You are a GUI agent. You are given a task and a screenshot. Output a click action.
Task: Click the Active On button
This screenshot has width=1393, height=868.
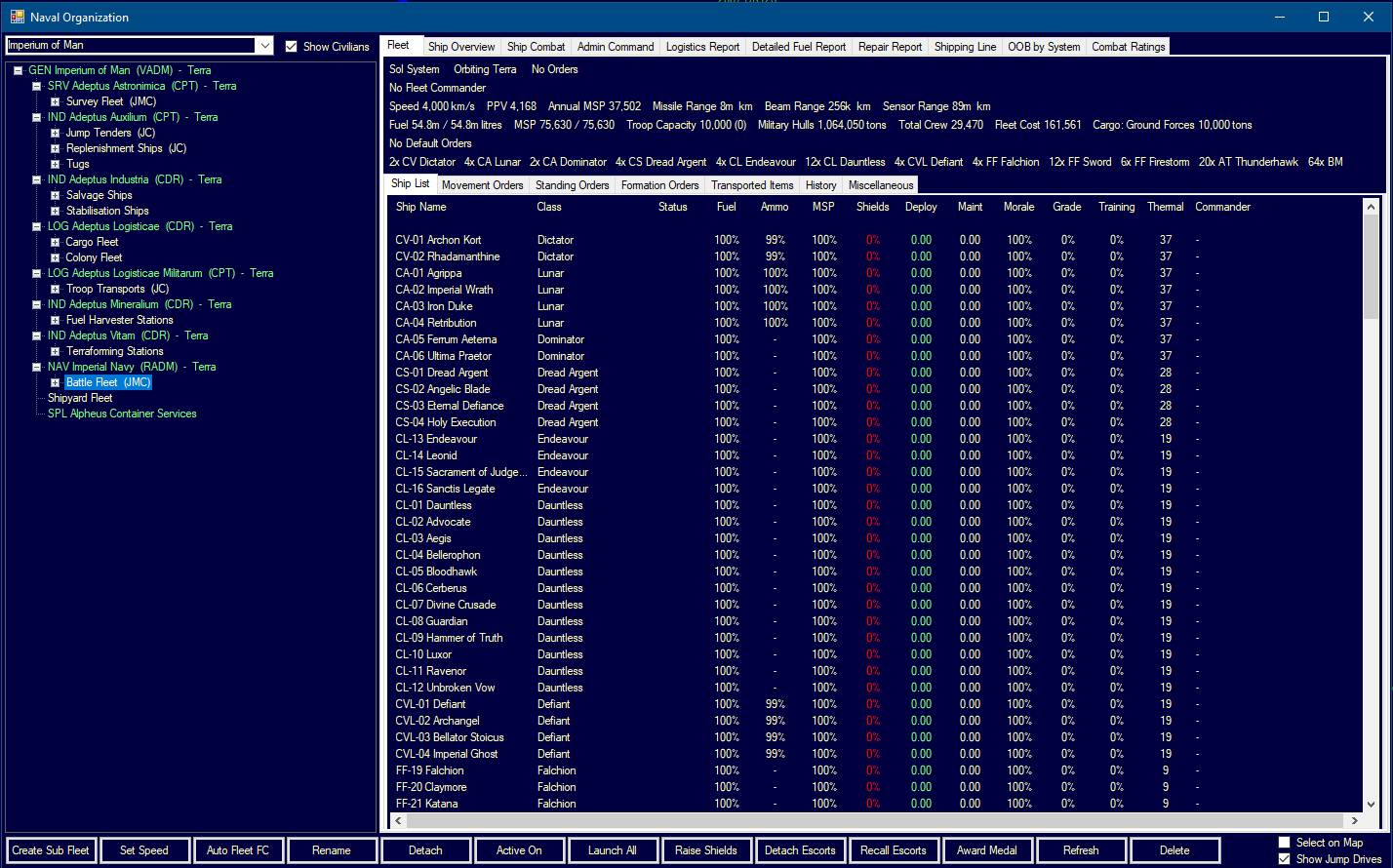point(519,850)
